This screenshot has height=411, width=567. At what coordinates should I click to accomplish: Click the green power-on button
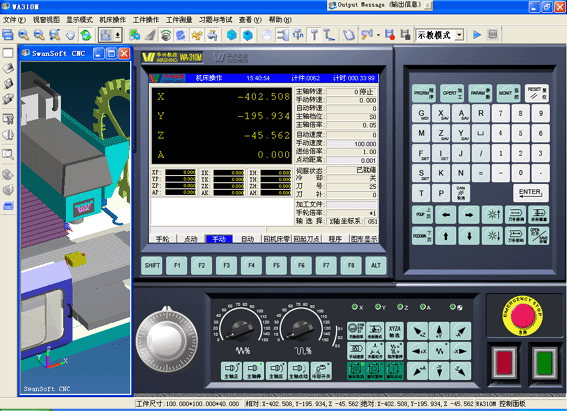tap(545, 362)
